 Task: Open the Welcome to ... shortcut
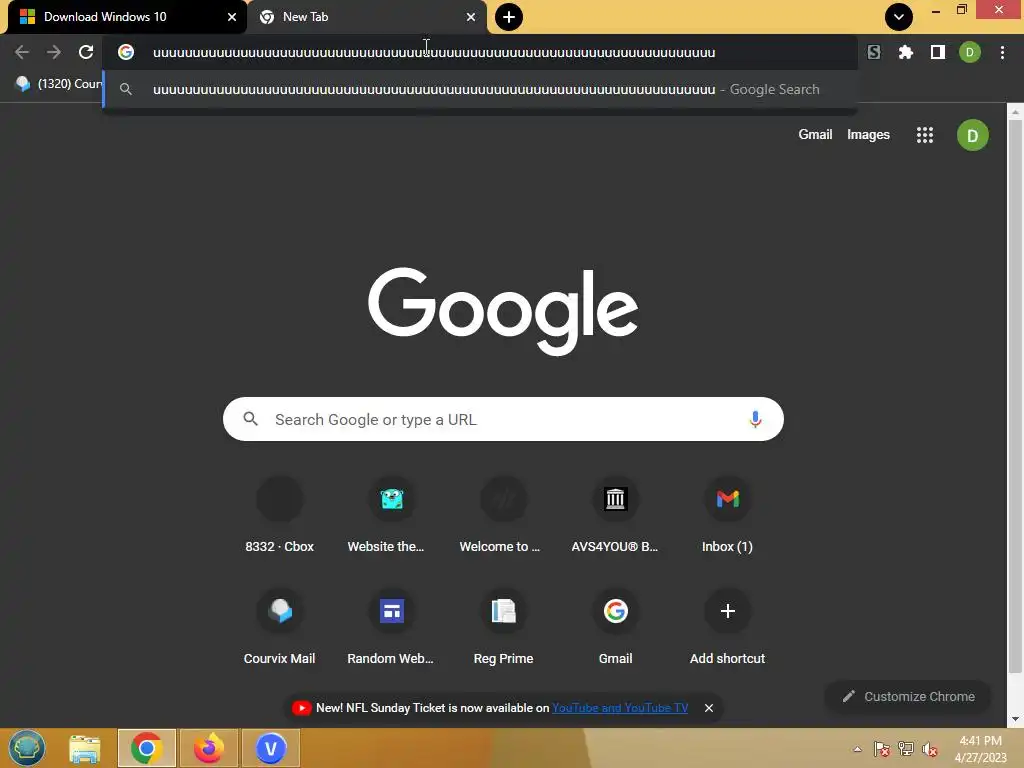(503, 516)
